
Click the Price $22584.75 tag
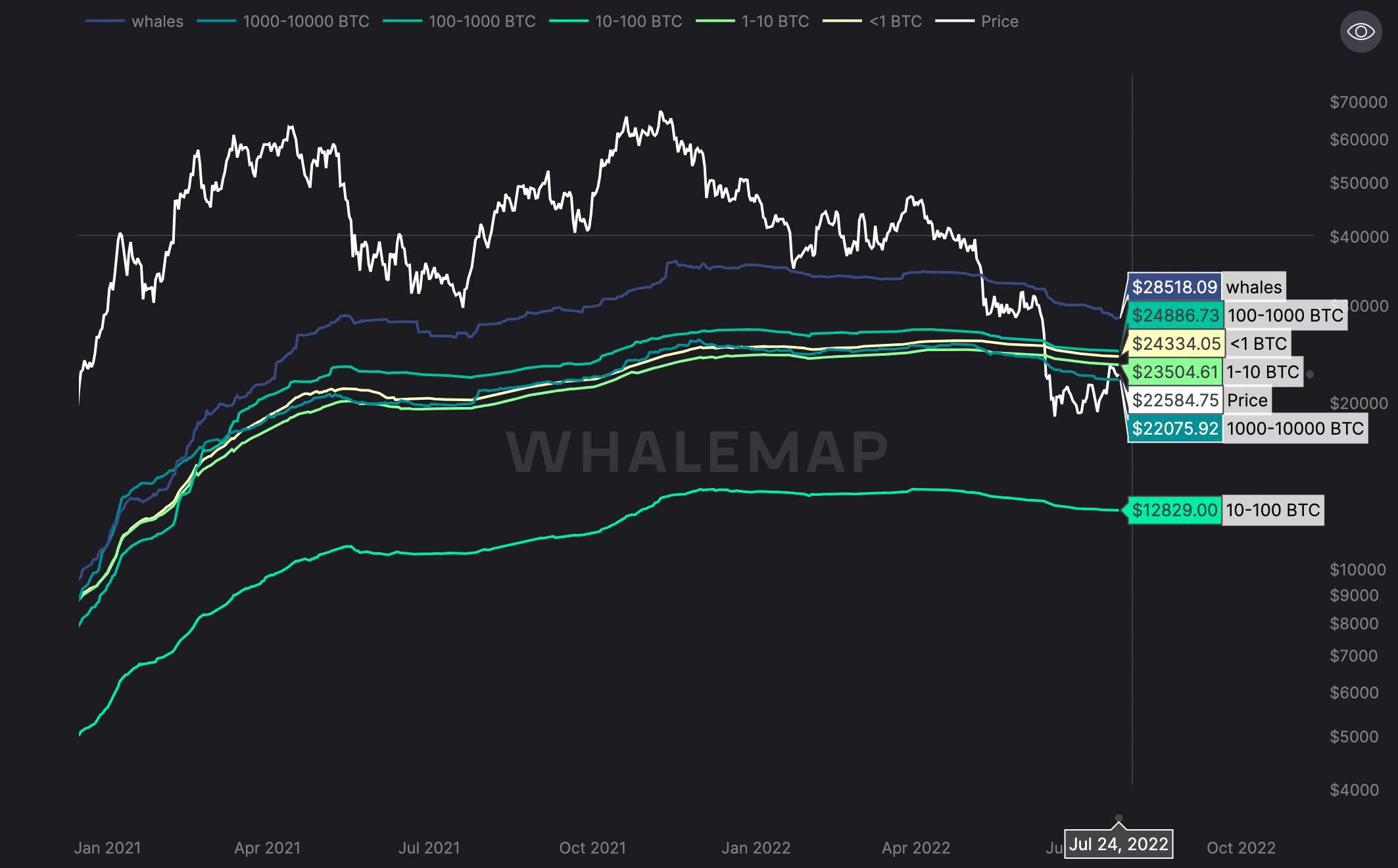tap(1175, 400)
